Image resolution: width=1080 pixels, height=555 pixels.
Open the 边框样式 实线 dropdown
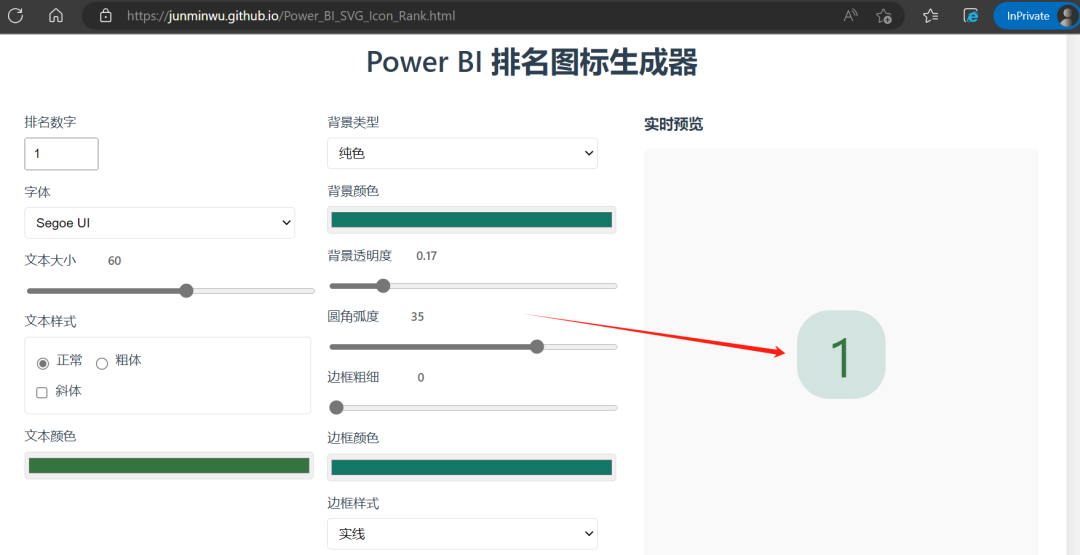(462, 534)
